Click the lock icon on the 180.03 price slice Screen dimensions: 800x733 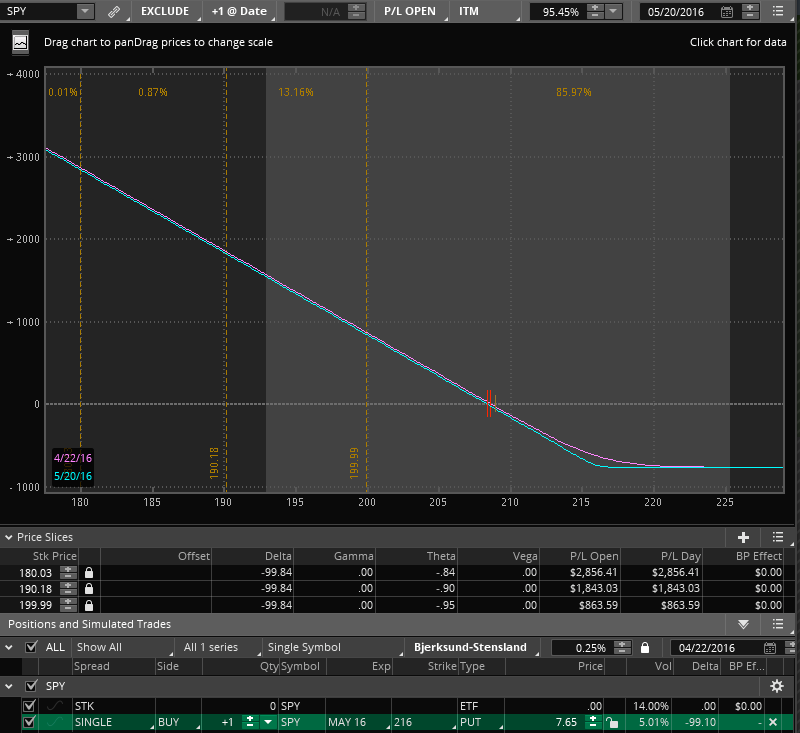pyautogui.click(x=89, y=571)
